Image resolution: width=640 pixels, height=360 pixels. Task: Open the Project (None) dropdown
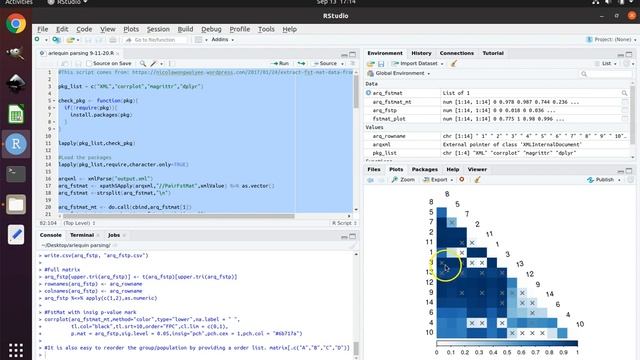coord(611,40)
